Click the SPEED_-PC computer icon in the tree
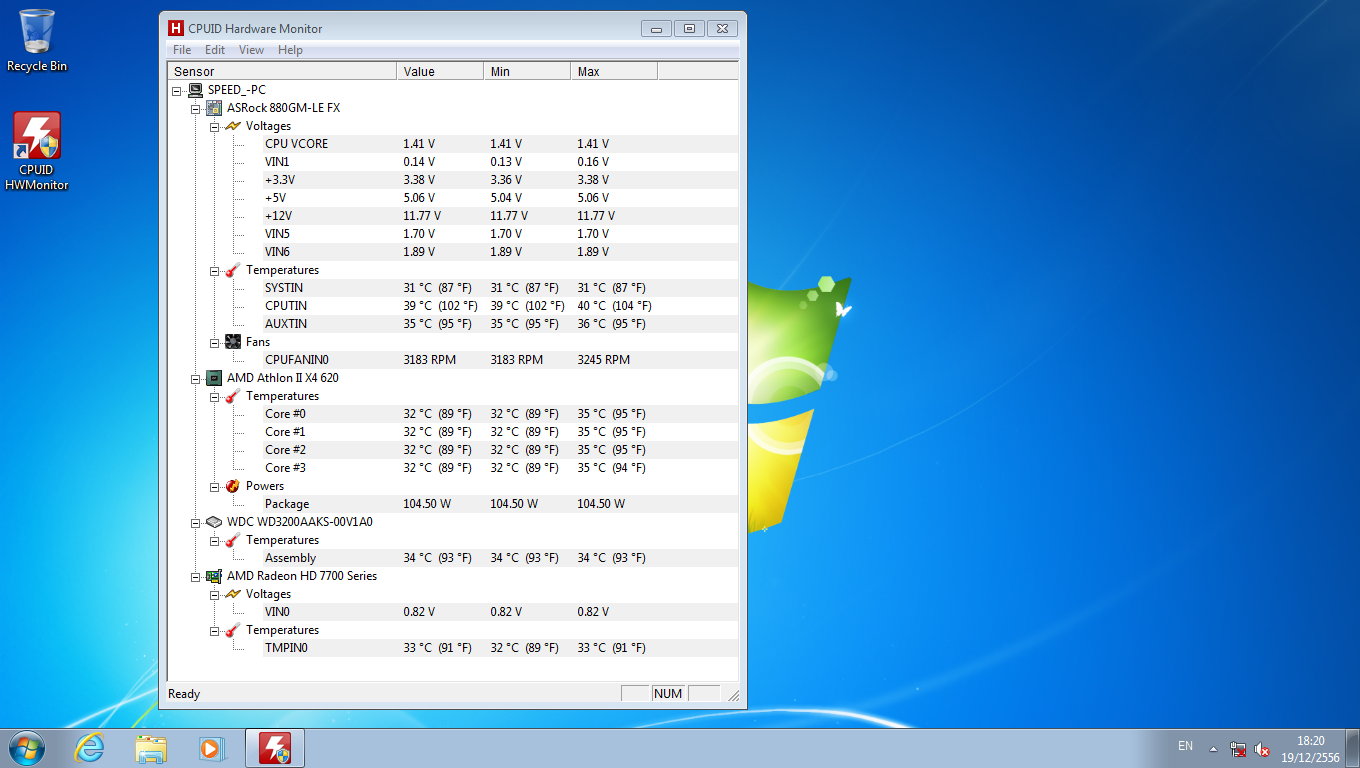This screenshot has height=768, width=1360. point(195,90)
